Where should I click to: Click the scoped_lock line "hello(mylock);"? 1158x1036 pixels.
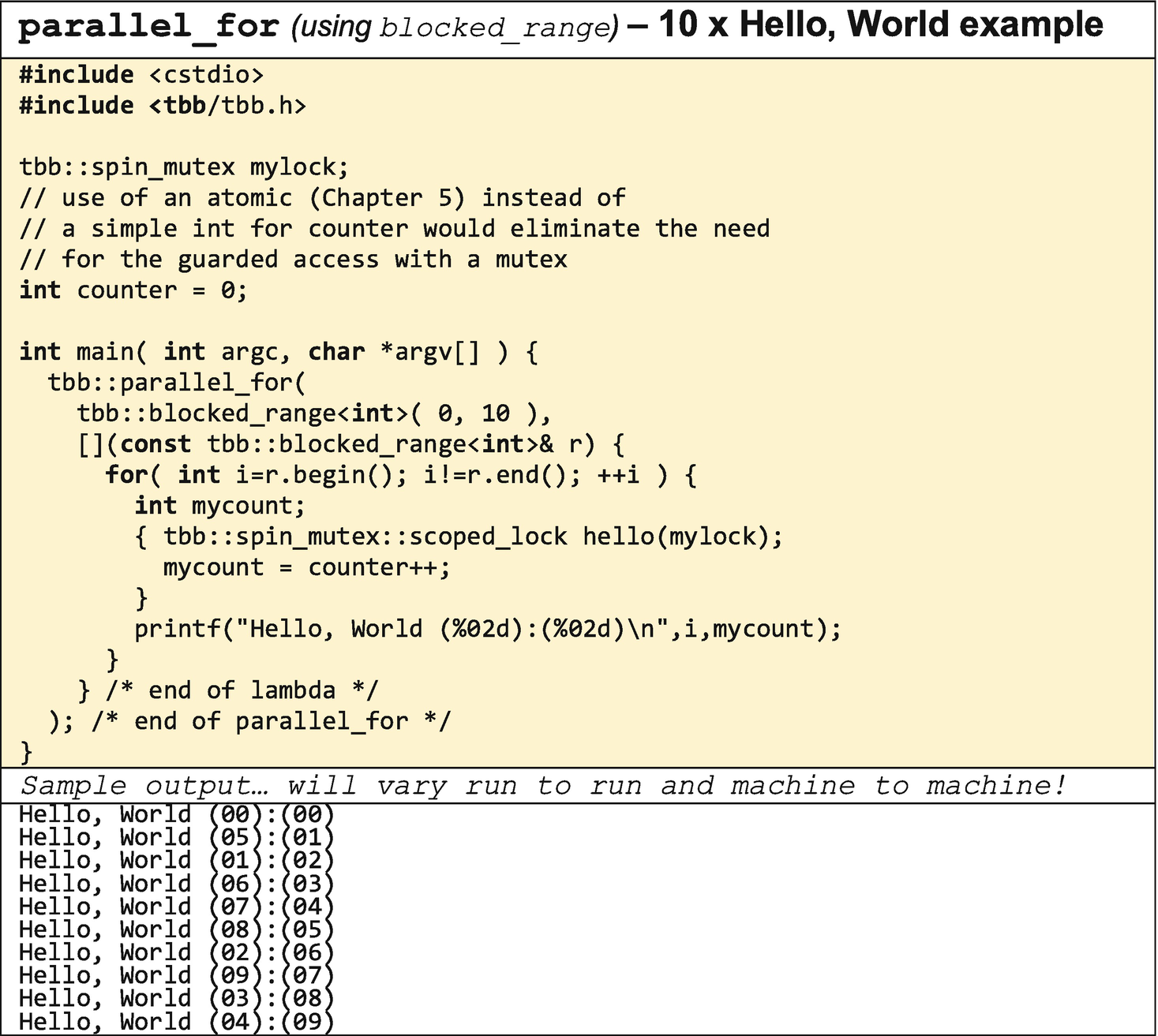[x=459, y=537]
